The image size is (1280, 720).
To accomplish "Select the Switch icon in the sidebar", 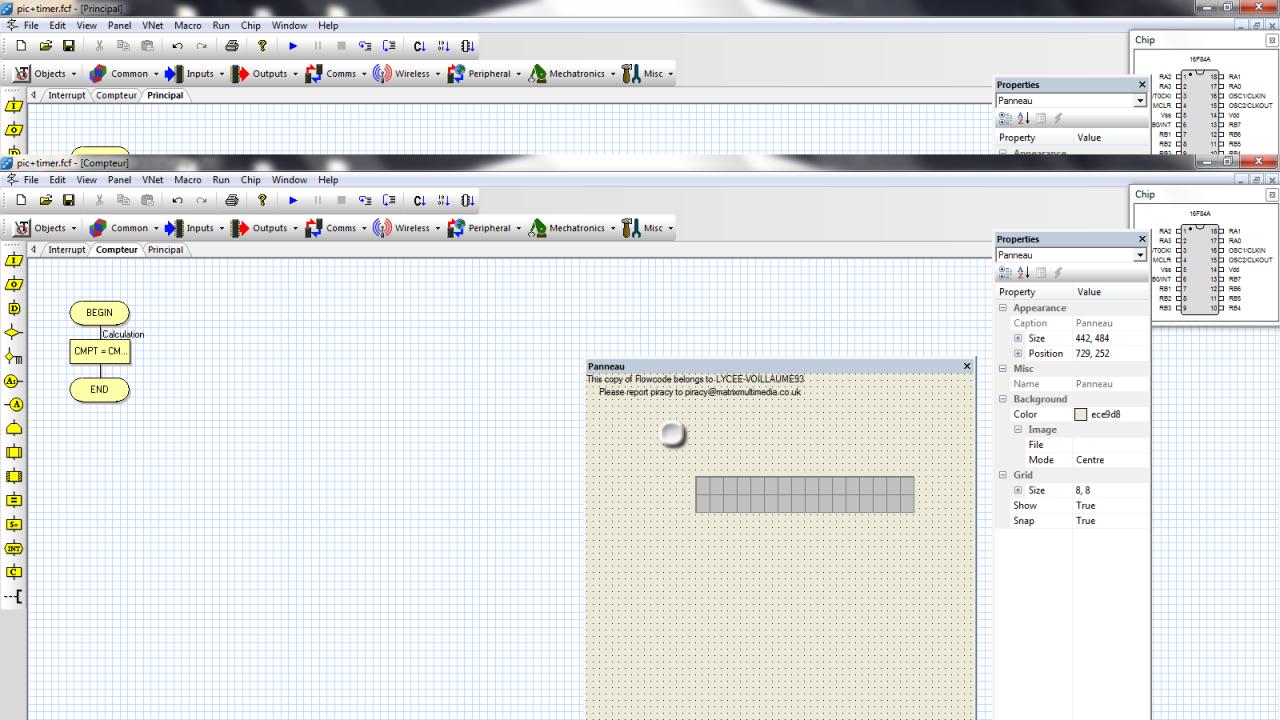I will pyautogui.click(x=14, y=357).
